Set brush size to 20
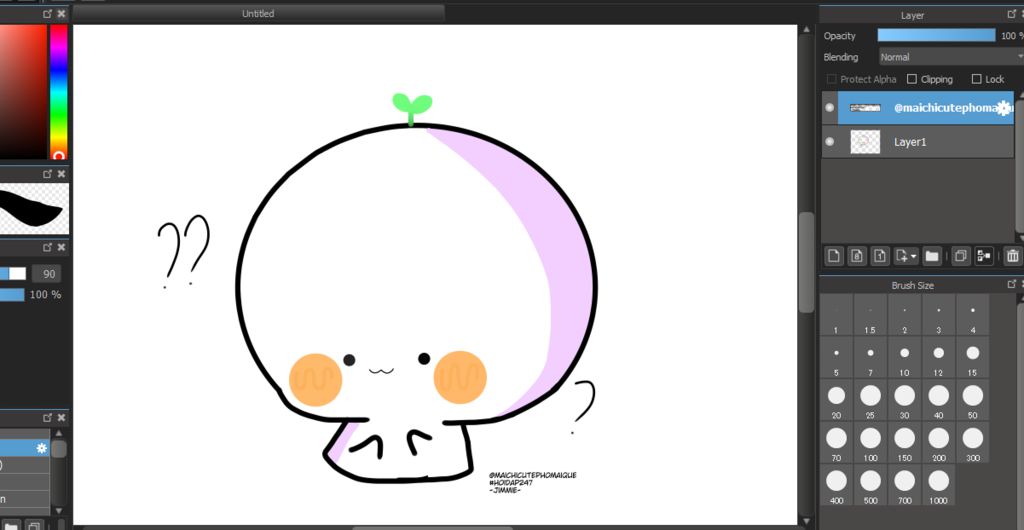The width and height of the screenshot is (1024, 530). pyautogui.click(x=837, y=400)
